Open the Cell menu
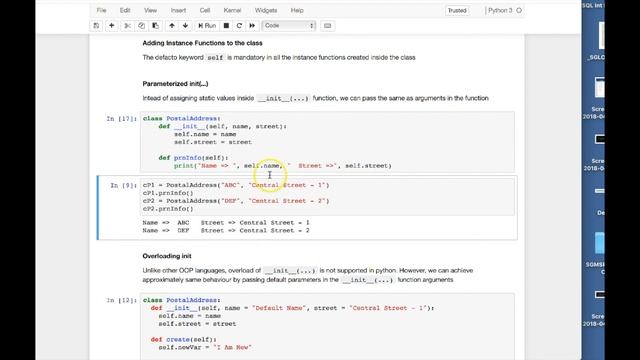This screenshot has height=360, width=640. pyautogui.click(x=205, y=10)
